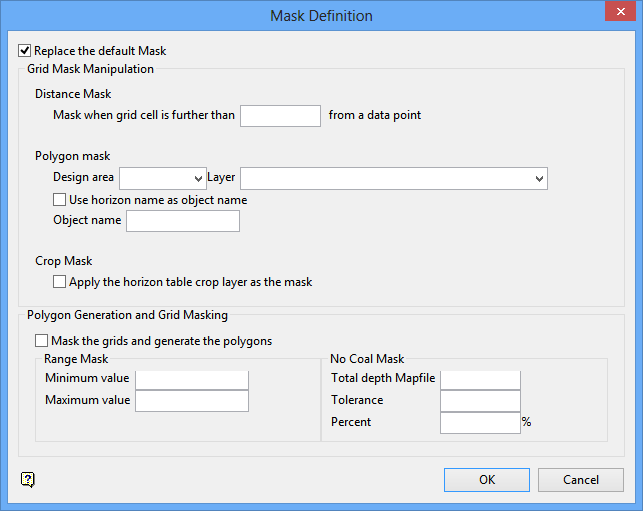Expand the Layer dropdown list
Viewport: 643px width, 511px height.
pyautogui.click(x=540, y=178)
